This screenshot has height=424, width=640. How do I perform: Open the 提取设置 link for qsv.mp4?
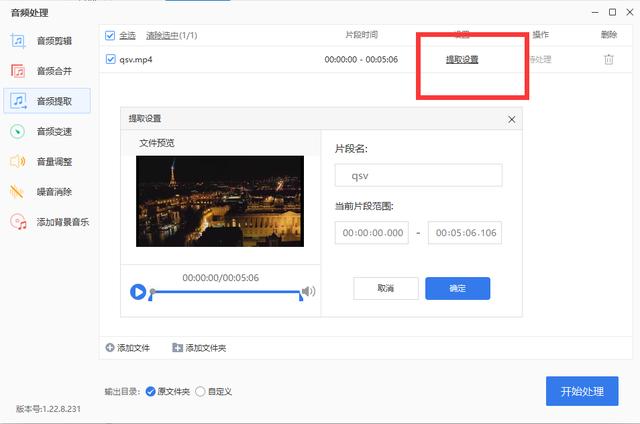[x=462, y=60]
